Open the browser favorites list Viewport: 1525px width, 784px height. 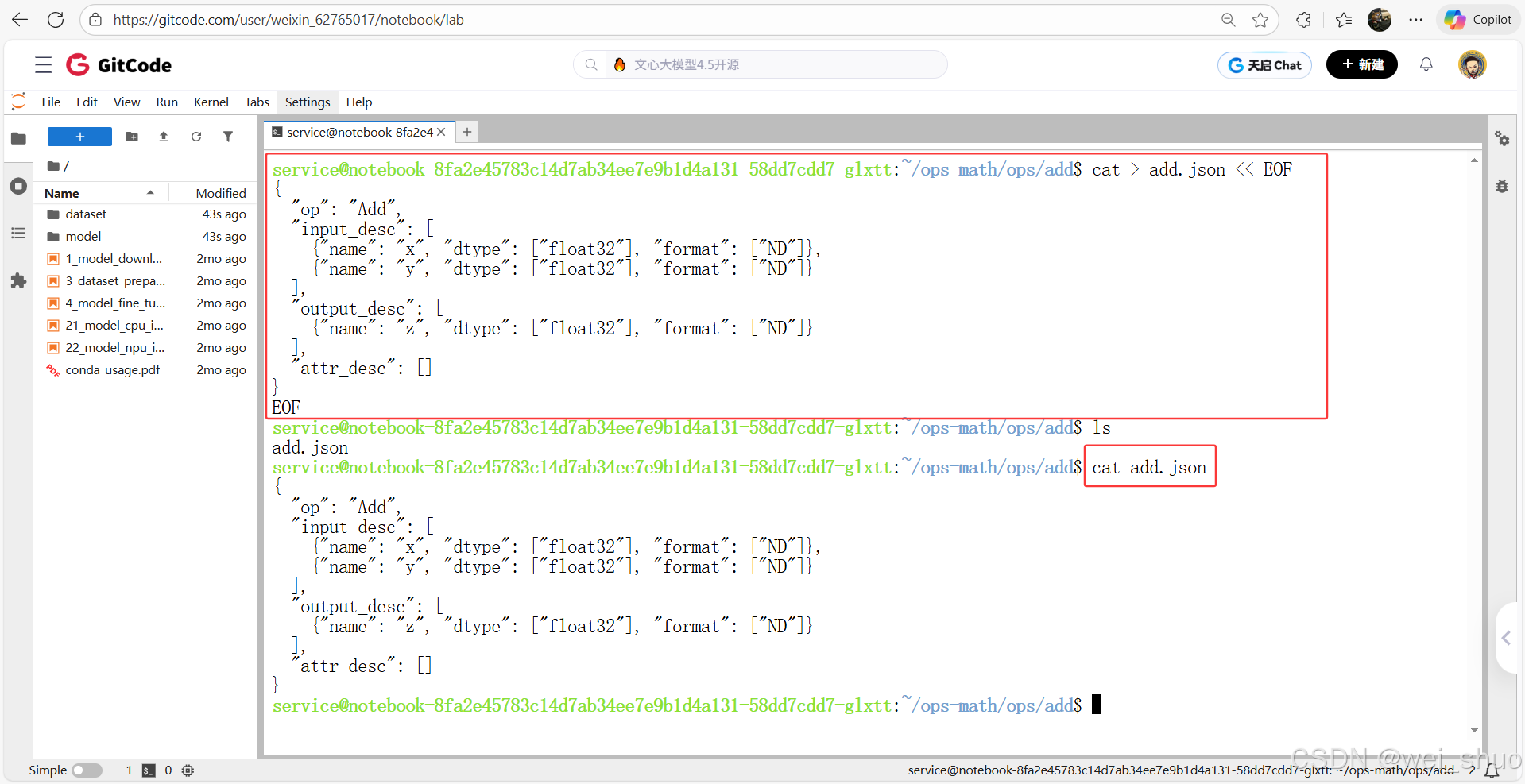click(1344, 20)
